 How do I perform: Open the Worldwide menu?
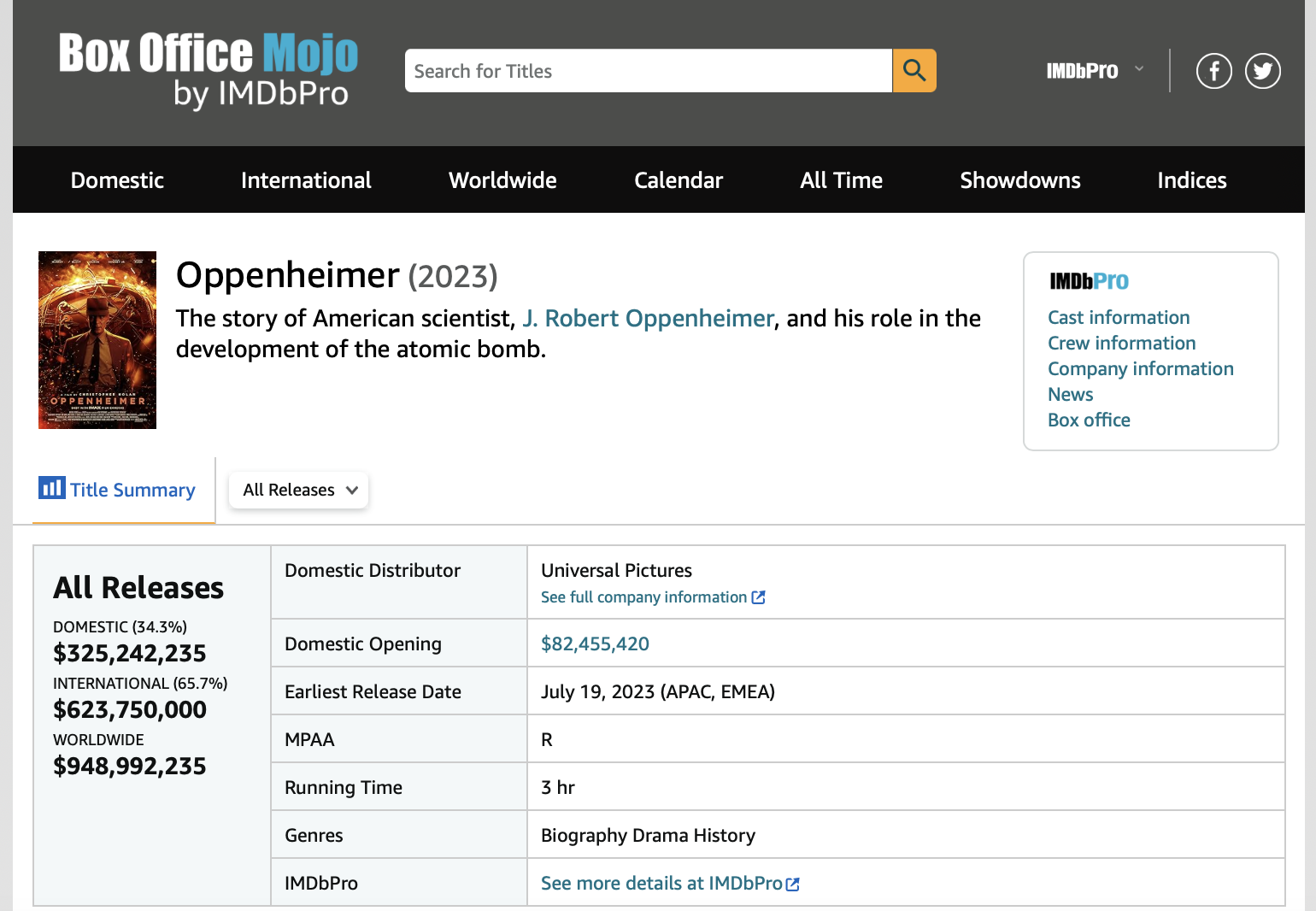coord(502,180)
